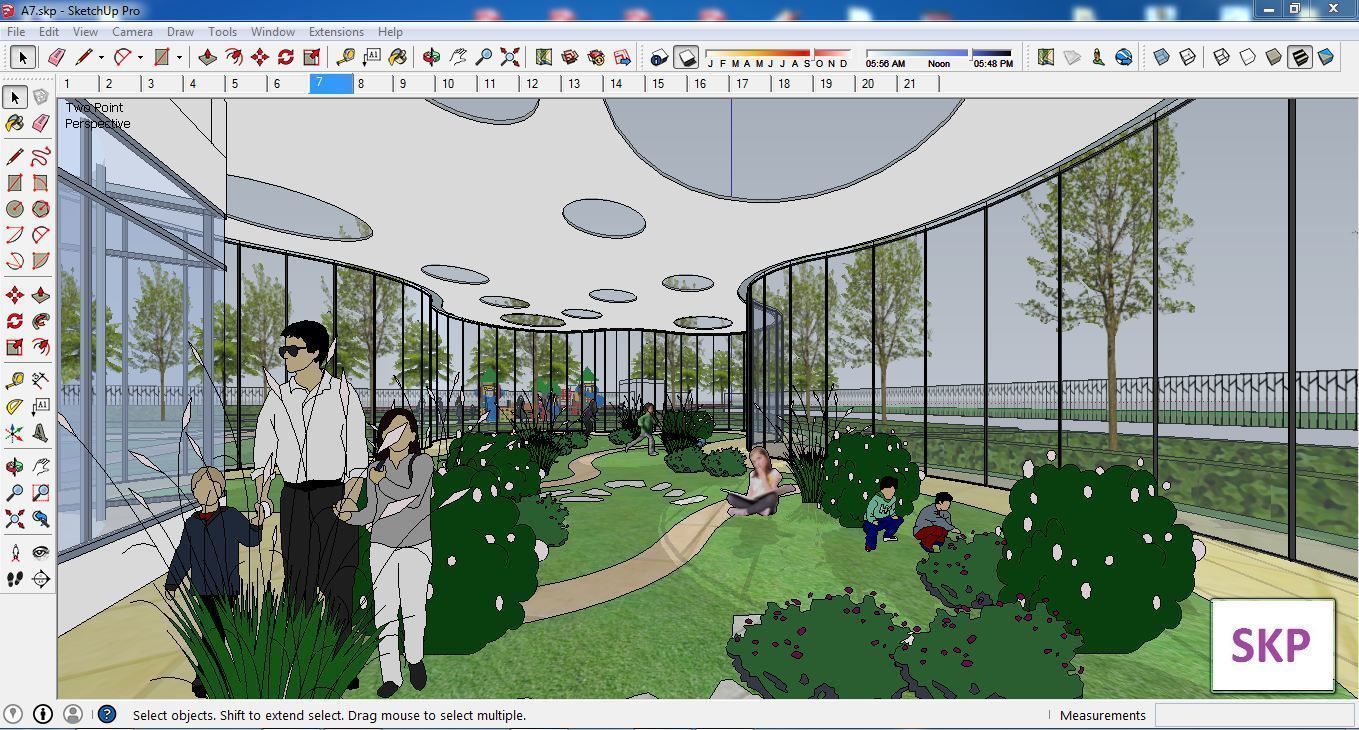Open the 3D Warehouse get models icon
This screenshot has width=1359, height=730.
point(570,57)
